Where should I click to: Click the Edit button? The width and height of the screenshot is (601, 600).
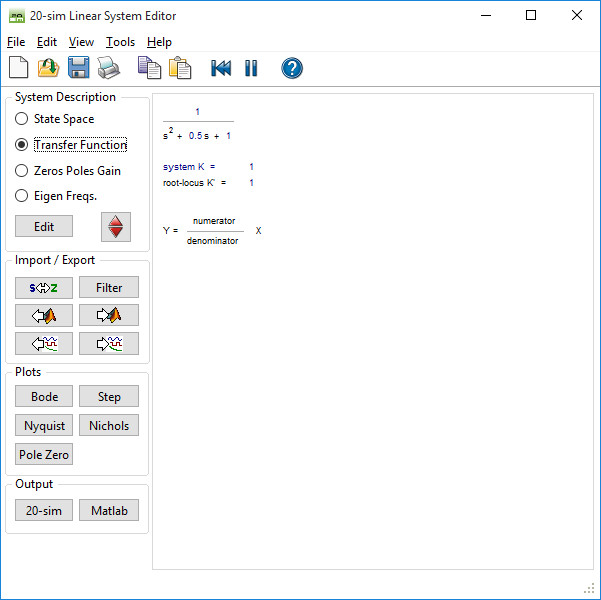pos(44,227)
